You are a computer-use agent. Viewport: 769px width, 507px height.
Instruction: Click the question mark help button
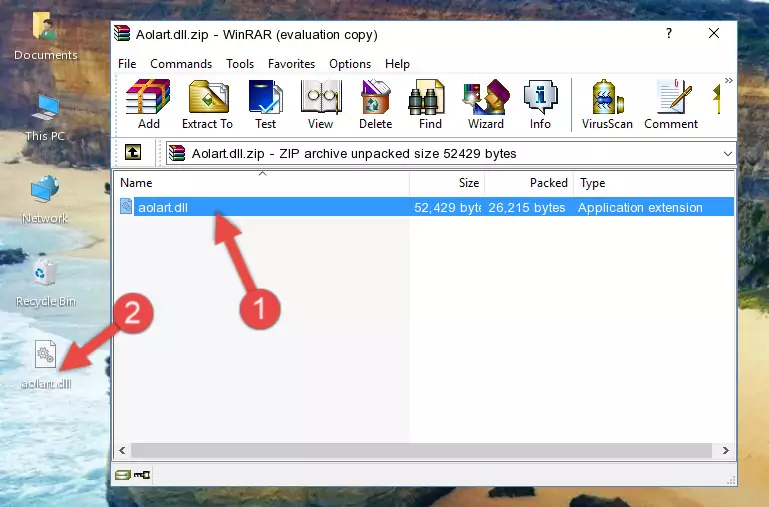[x=669, y=33]
